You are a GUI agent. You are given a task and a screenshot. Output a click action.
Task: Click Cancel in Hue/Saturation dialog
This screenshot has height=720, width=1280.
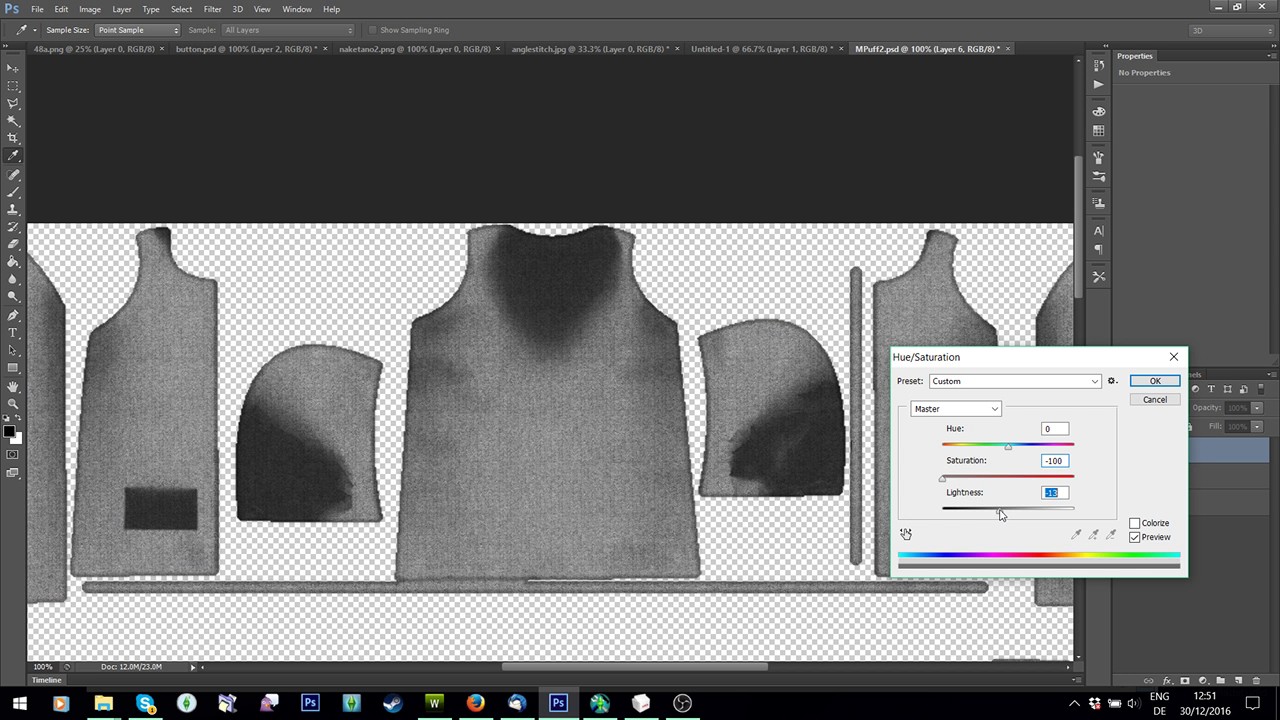[1155, 400]
